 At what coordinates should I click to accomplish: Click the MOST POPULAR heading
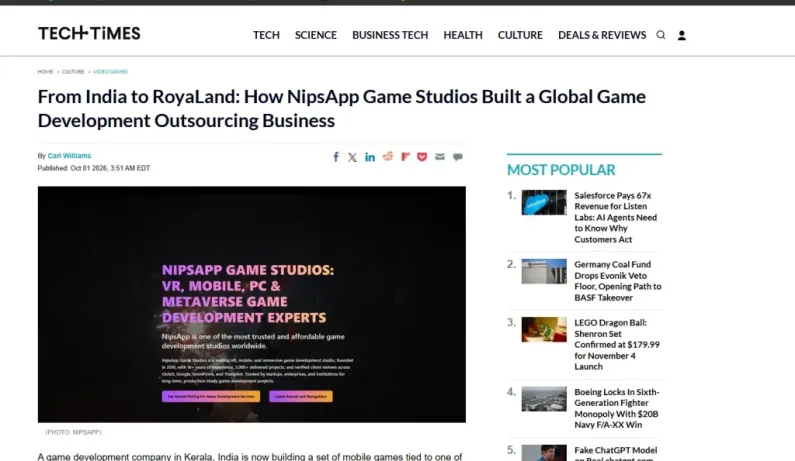click(x=561, y=170)
